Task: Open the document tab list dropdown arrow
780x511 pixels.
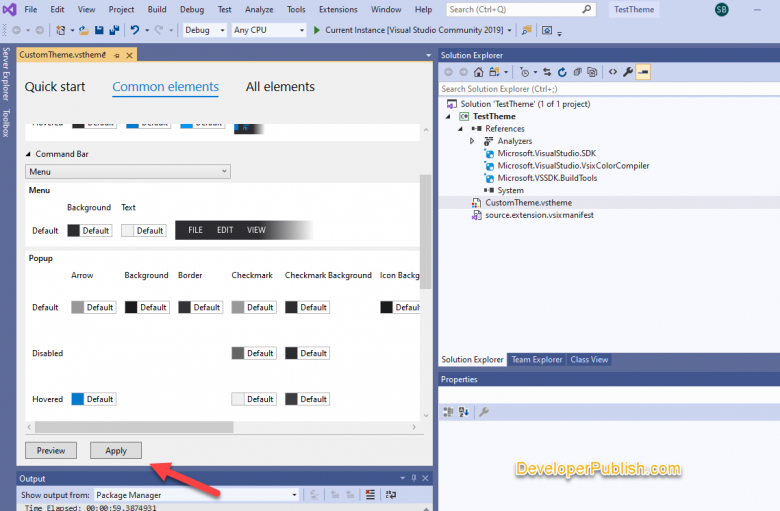Action: point(428,55)
